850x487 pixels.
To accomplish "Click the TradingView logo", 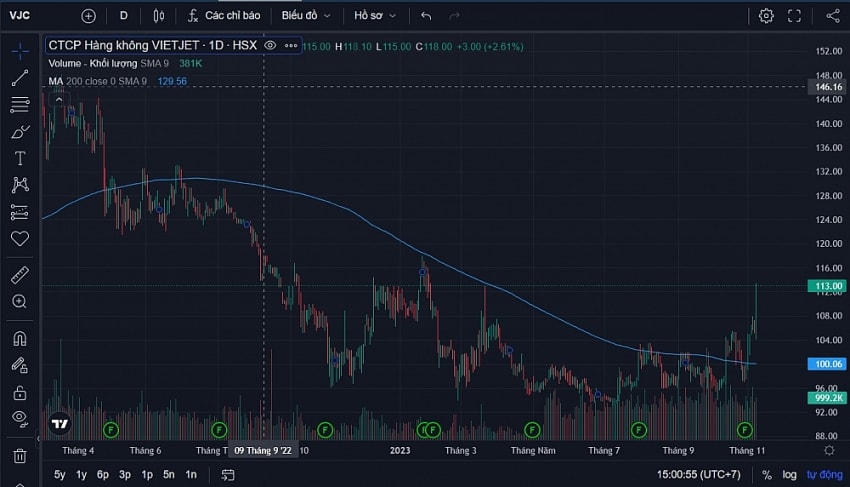I will pos(60,424).
